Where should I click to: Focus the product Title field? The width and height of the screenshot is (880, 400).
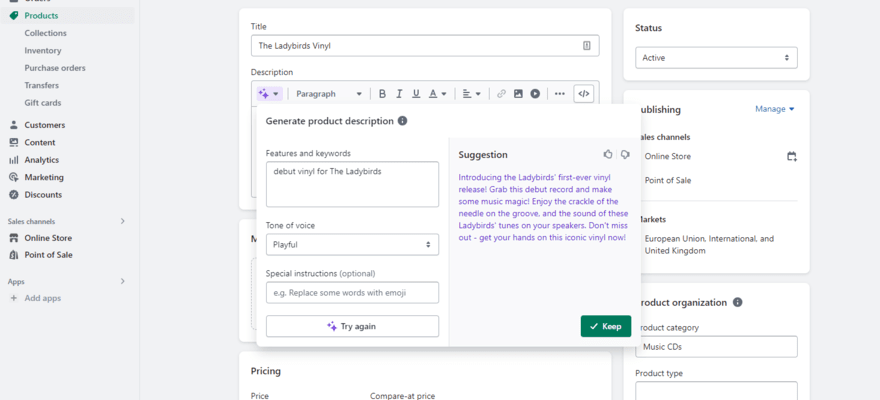(425, 45)
